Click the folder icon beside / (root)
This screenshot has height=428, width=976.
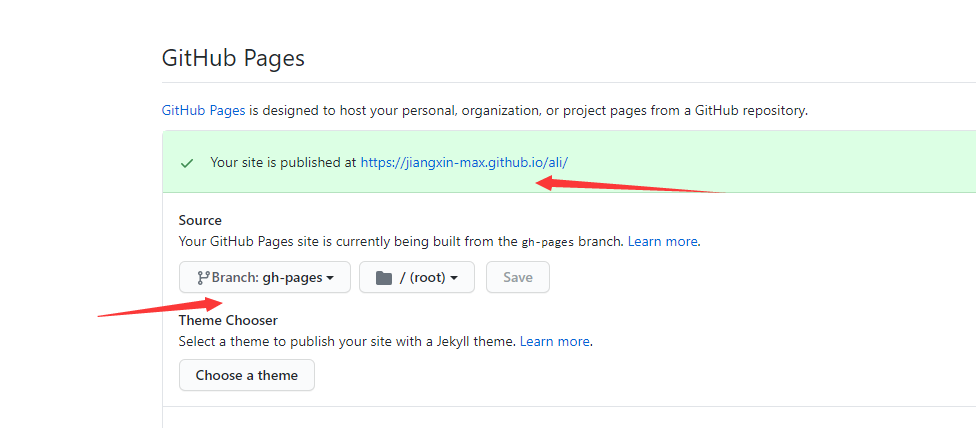coord(384,277)
